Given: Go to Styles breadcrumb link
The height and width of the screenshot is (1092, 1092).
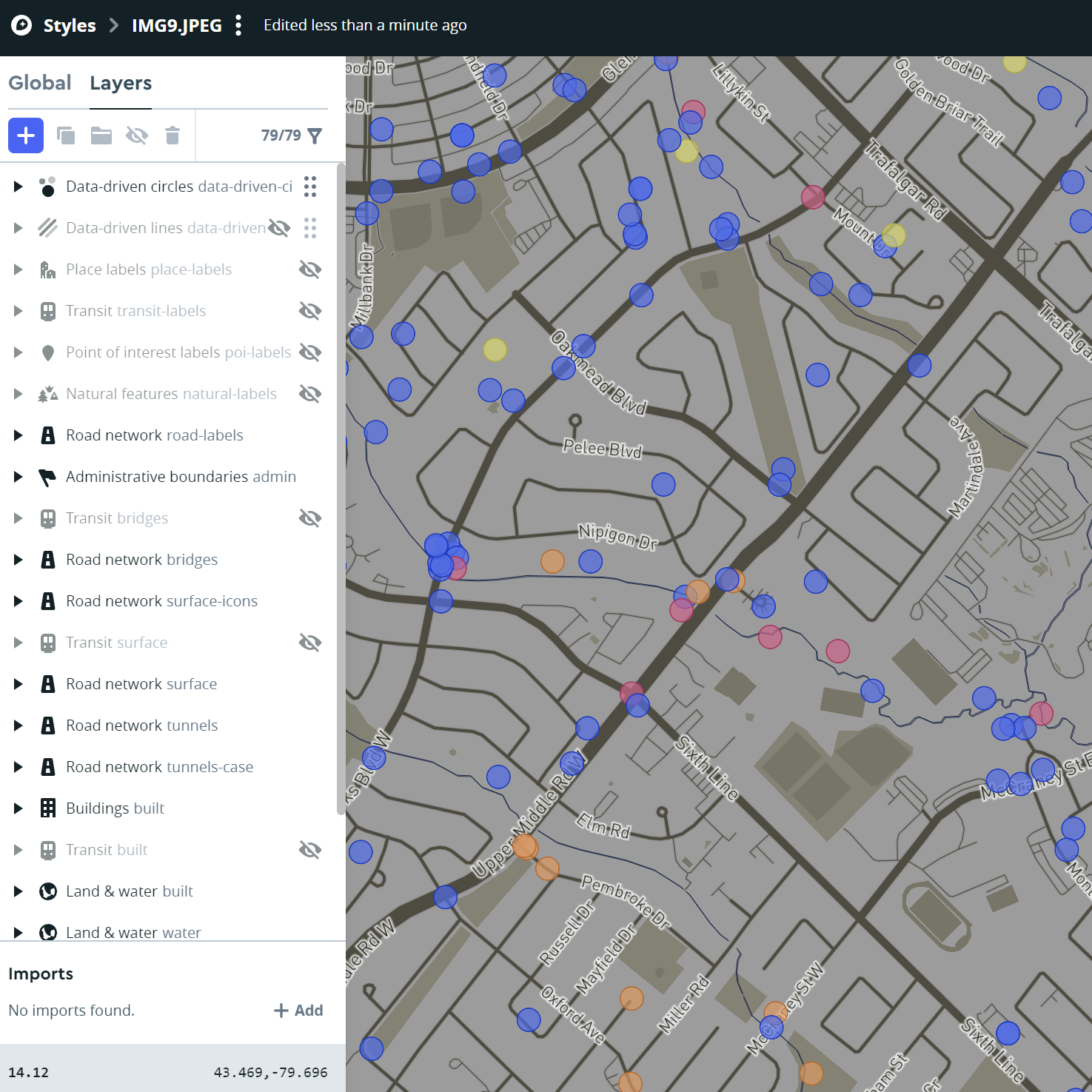Looking at the screenshot, I should tap(70, 26).
